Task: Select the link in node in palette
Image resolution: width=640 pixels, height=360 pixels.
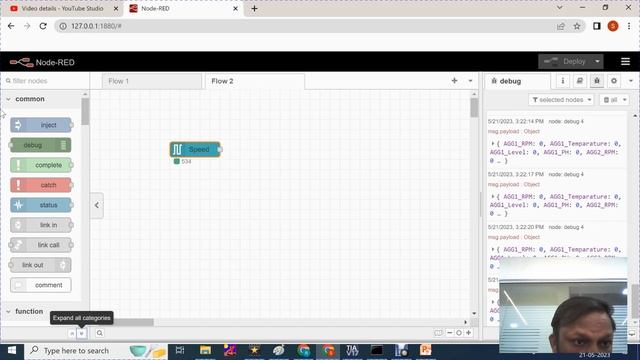Action: coord(41,225)
